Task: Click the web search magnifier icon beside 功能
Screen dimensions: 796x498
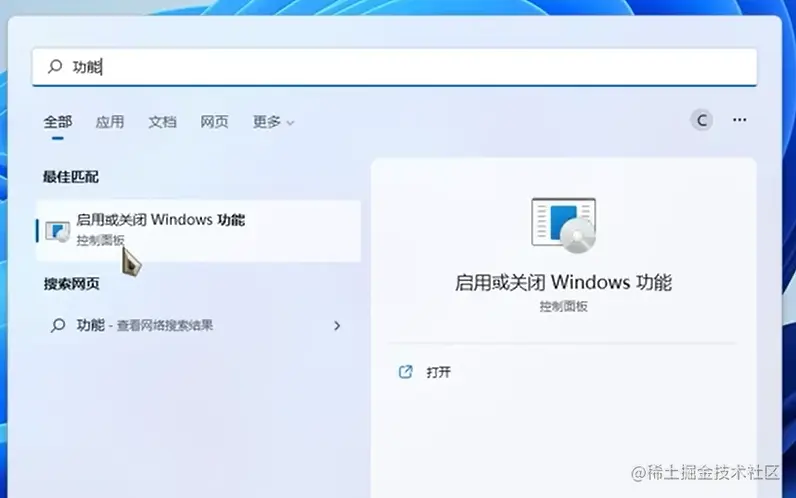Action: (58, 325)
